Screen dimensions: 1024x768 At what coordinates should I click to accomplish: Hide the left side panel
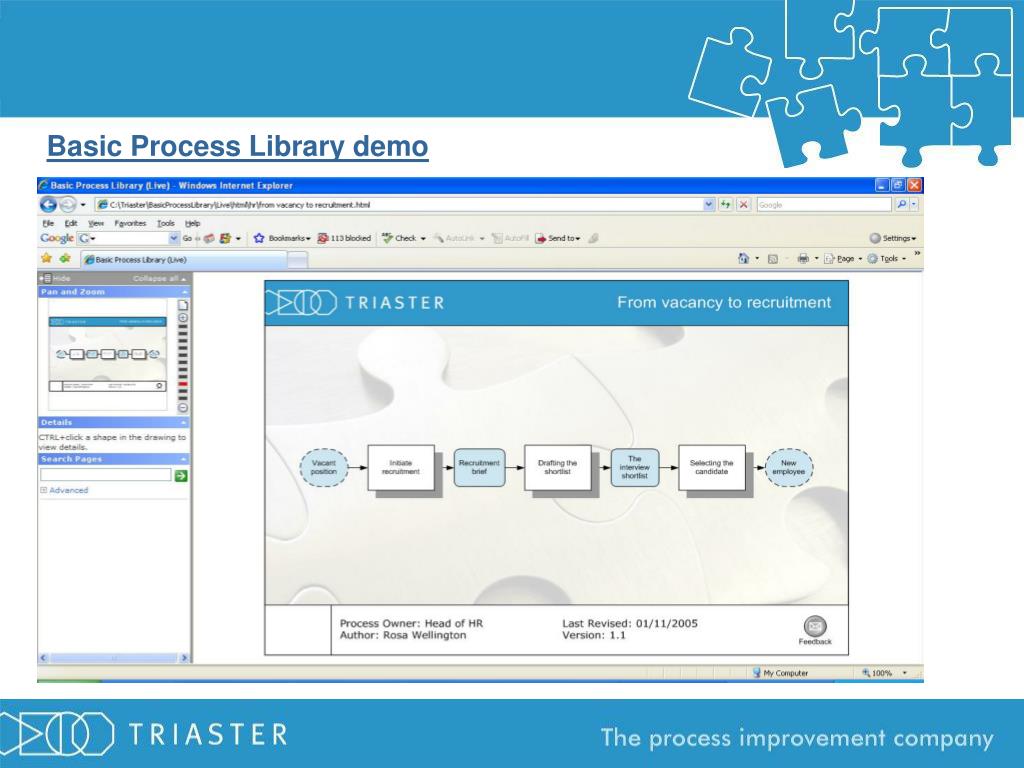(x=56, y=278)
